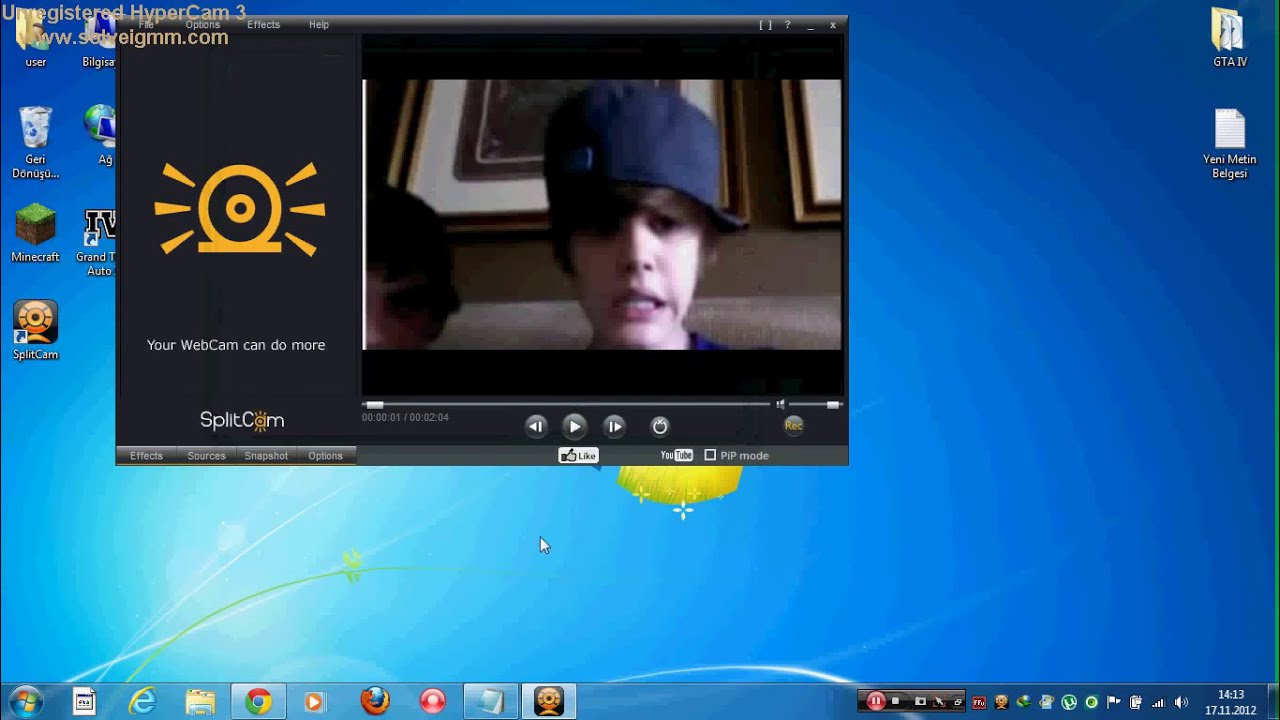The image size is (1280, 720).
Task: Select the Geri Dönüşüm recycle bin
Action: point(35,142)
